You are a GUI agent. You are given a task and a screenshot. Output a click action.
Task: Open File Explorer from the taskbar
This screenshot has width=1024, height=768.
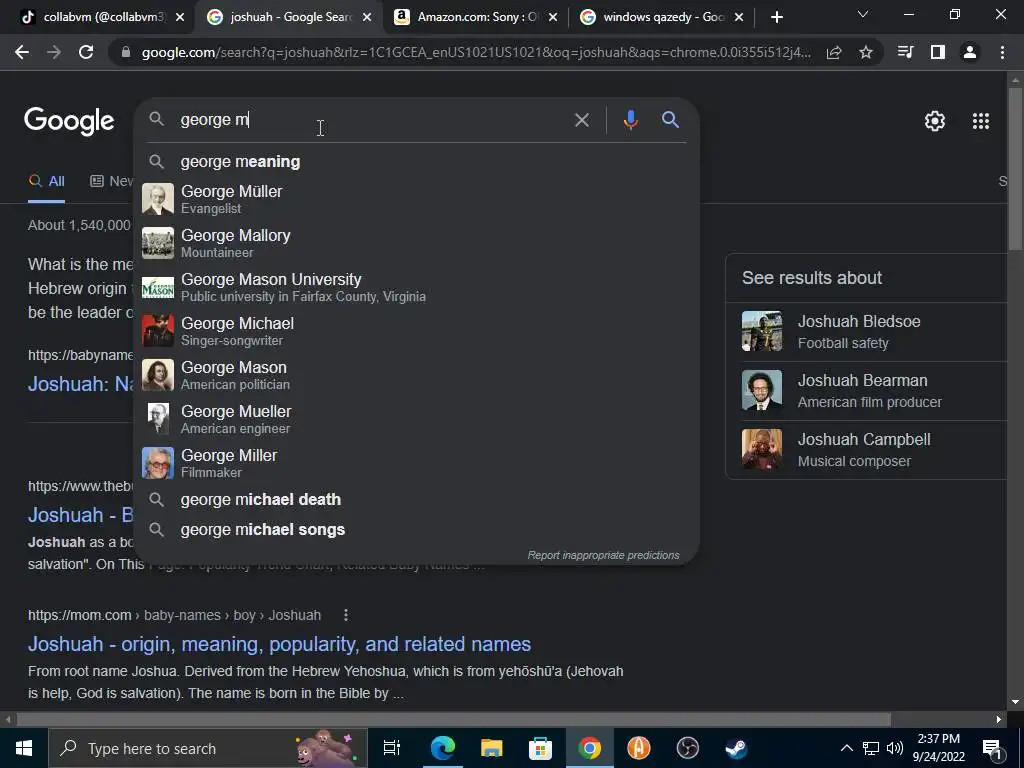491,748
